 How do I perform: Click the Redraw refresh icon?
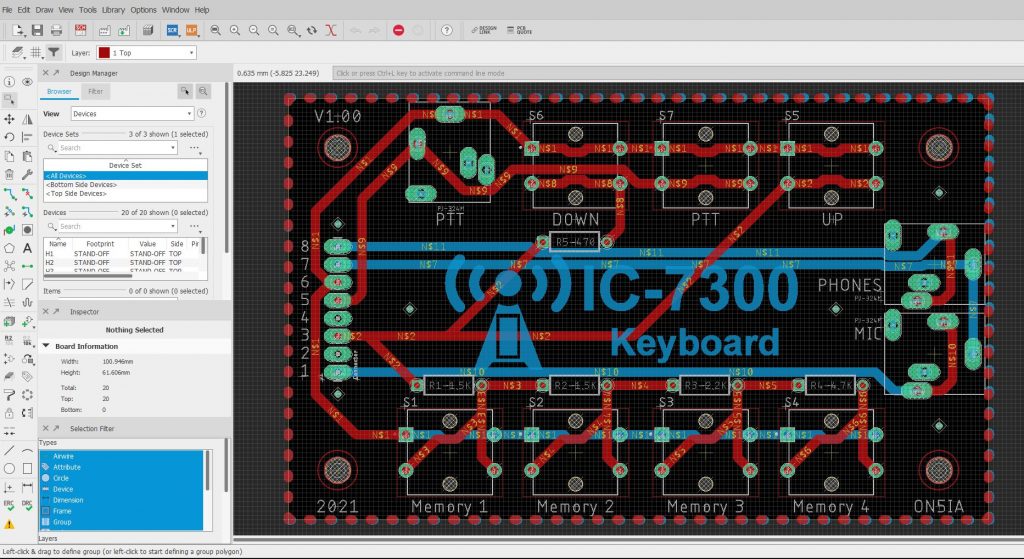(x=312, y=30)
